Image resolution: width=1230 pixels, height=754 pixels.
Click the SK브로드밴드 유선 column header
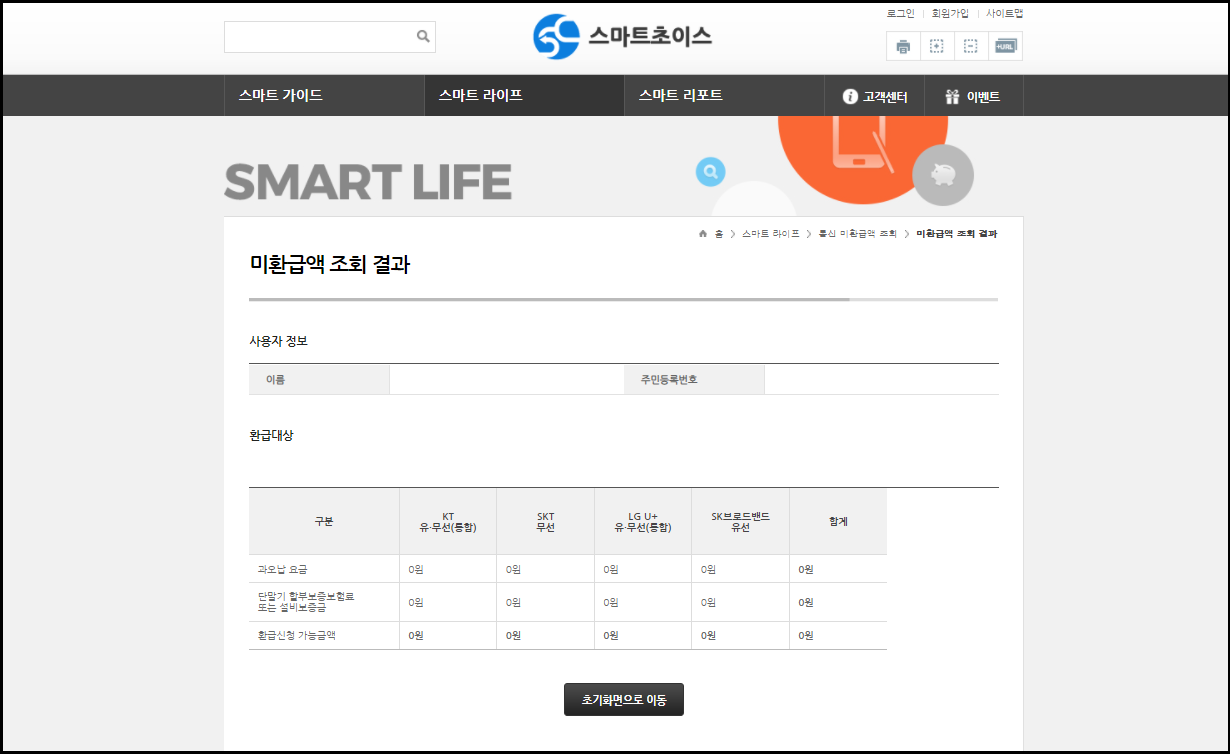[740, 521]
